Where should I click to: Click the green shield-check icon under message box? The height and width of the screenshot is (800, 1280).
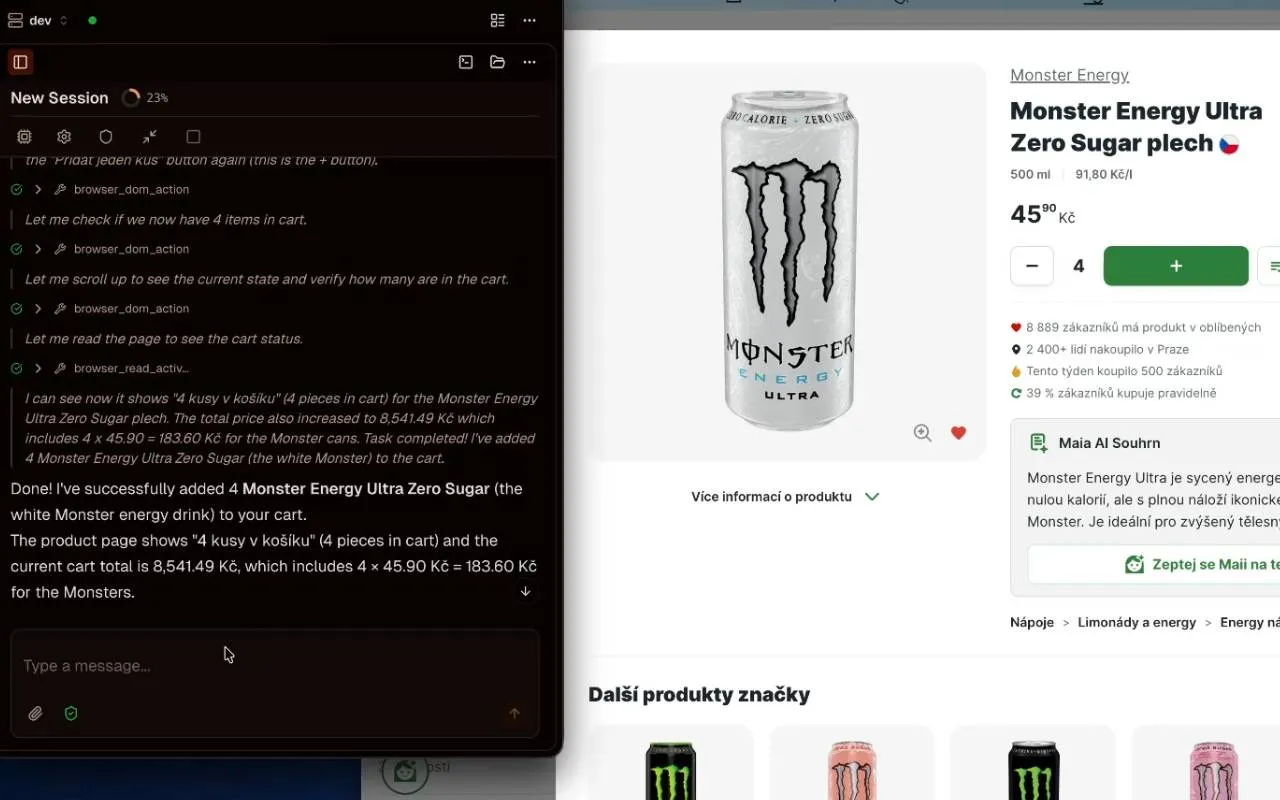click(71, 714)
